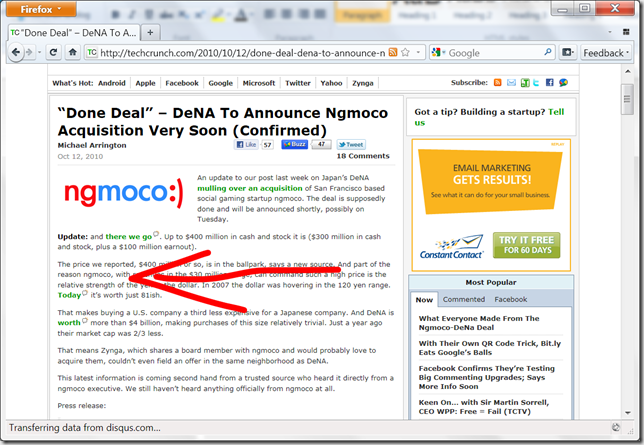Open the 18 Comments link
The height and width of the screenshot is (445, 644).
pyautogui.click(x=363, y=156)
